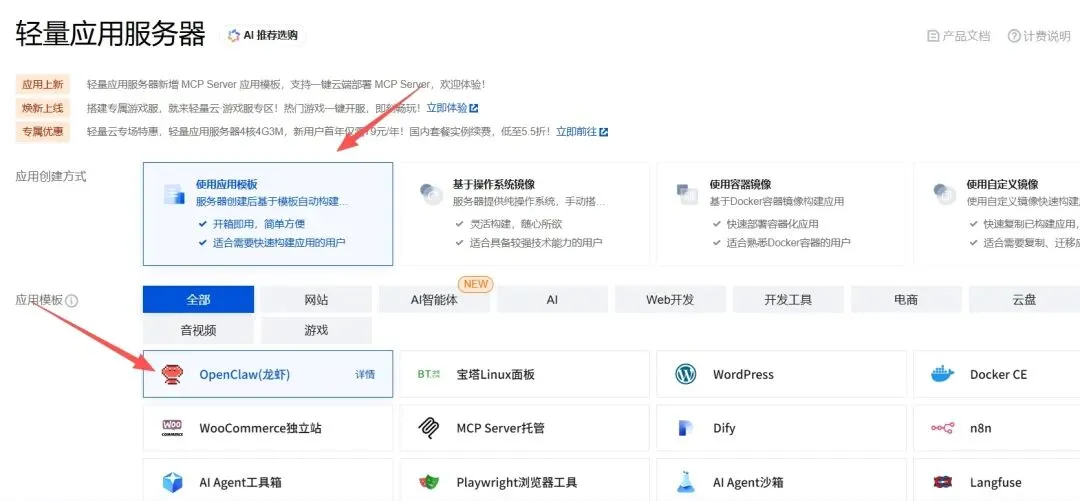Switch to the 开发工具 category tab
The width and height of the screenshot is (1080, 501).
point(788,300)
